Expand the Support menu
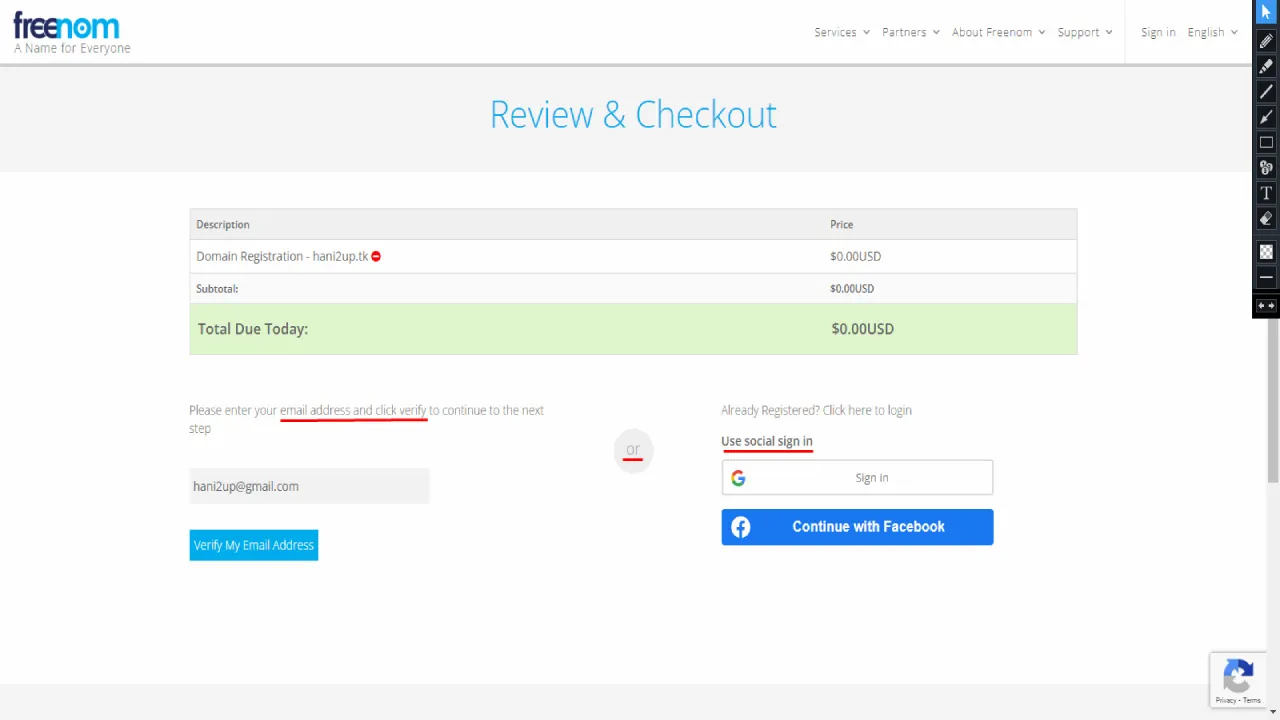The width and height of the screenshot is (1280, 720). pos(1085,32)
